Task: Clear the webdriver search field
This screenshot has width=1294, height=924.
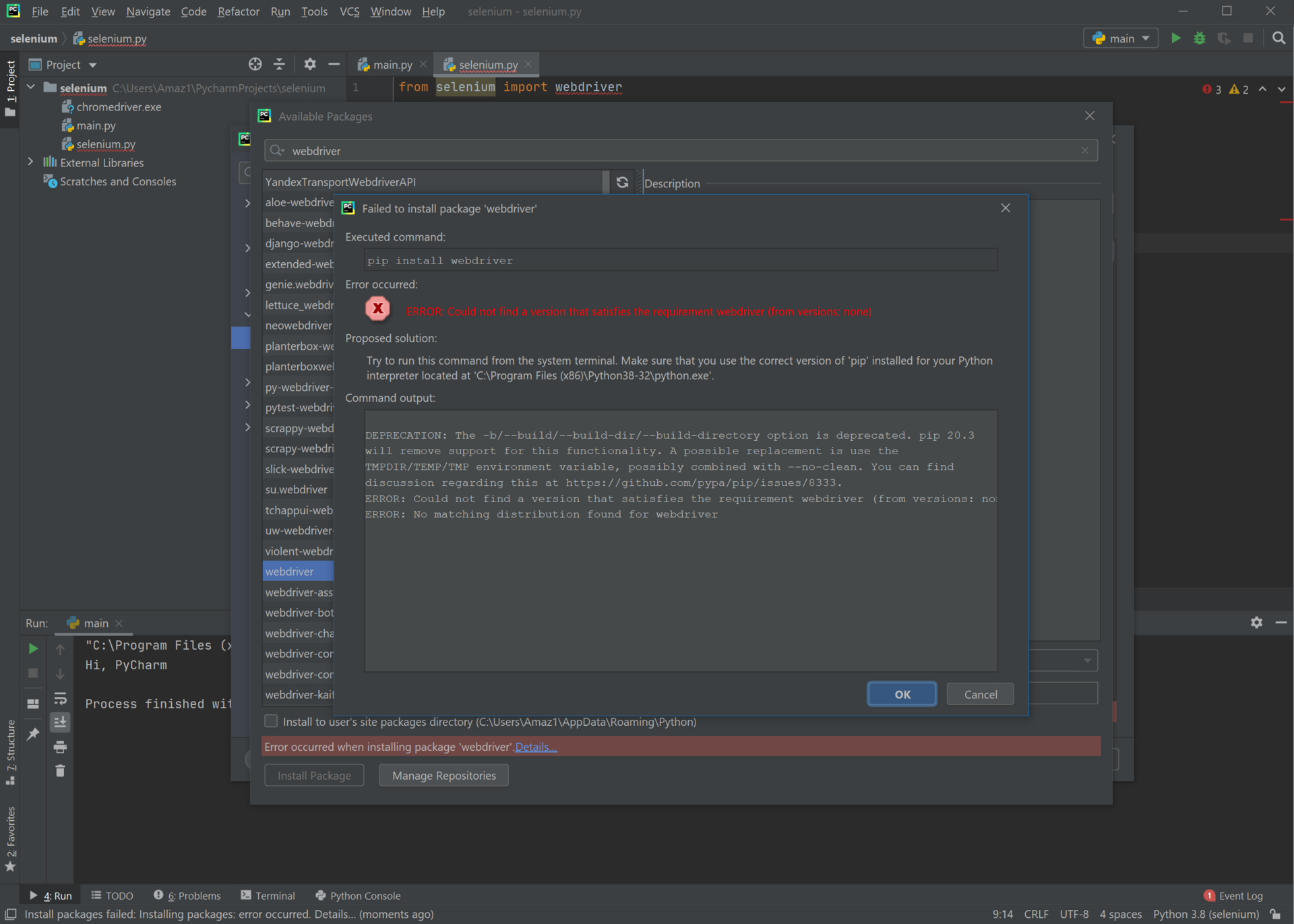Action: (x=1084, y=150)
